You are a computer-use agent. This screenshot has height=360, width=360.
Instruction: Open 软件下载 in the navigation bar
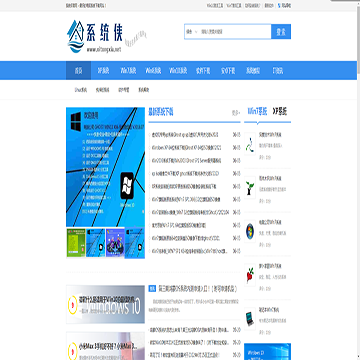203,71
